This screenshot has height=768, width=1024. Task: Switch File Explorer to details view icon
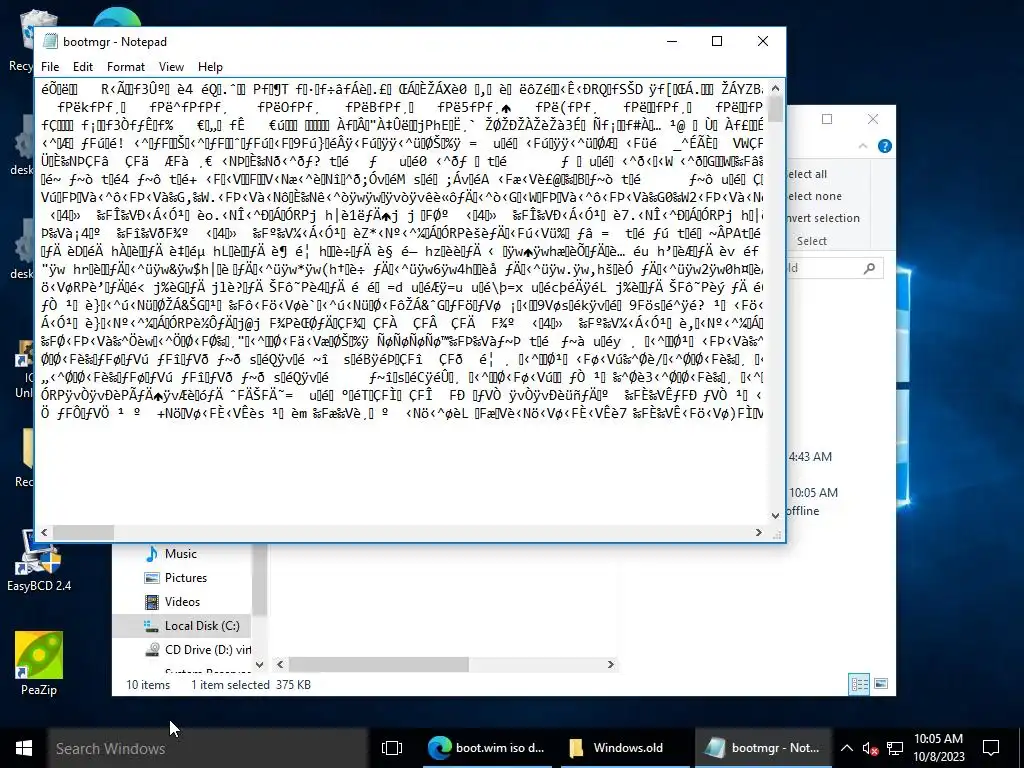(859, 684)
